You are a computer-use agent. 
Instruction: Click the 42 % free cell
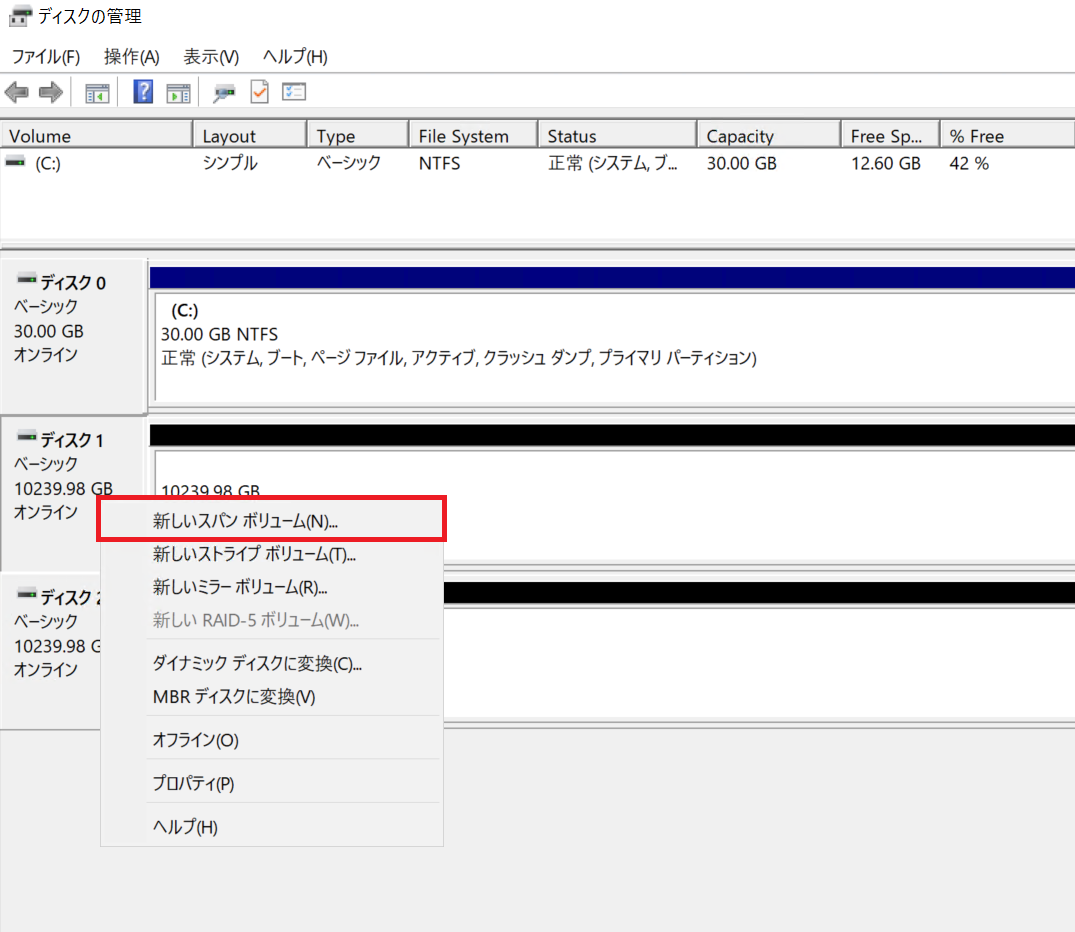click(x=969, y=163)
